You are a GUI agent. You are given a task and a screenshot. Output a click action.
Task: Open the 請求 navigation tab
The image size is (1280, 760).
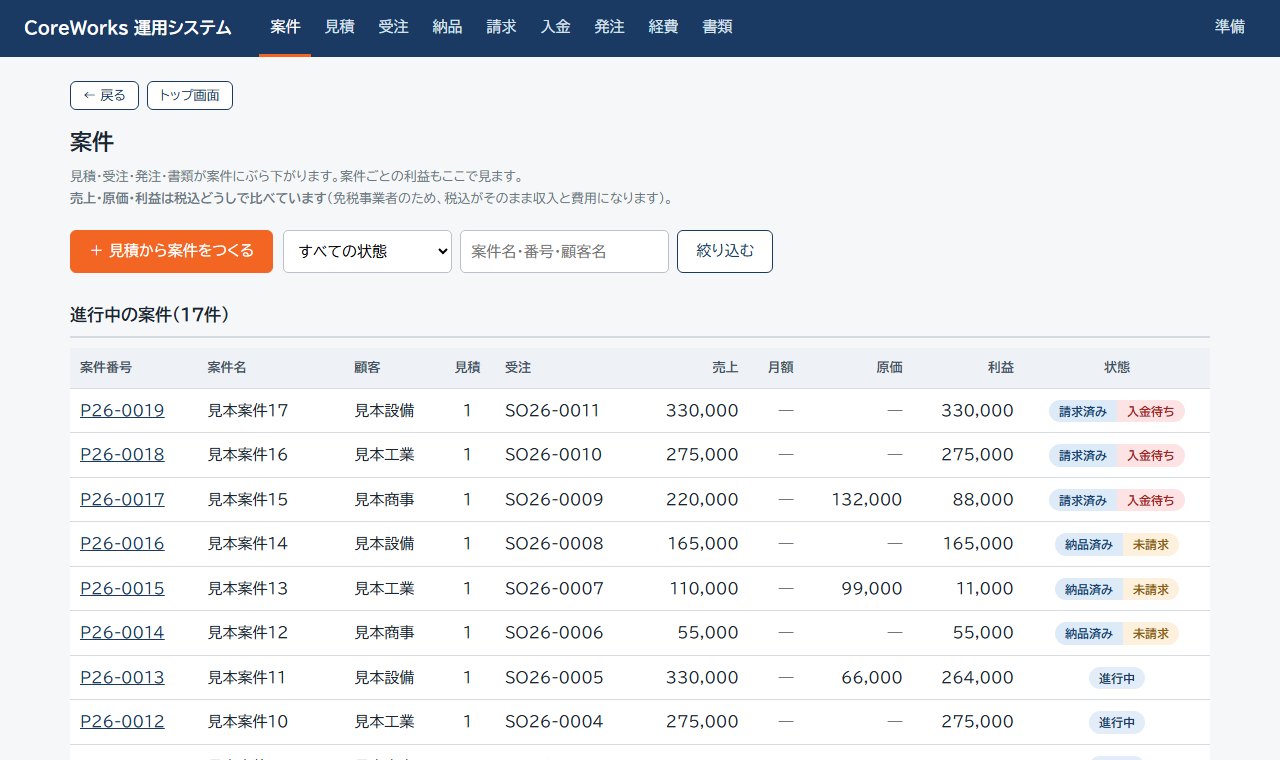[x=501, y=27]
